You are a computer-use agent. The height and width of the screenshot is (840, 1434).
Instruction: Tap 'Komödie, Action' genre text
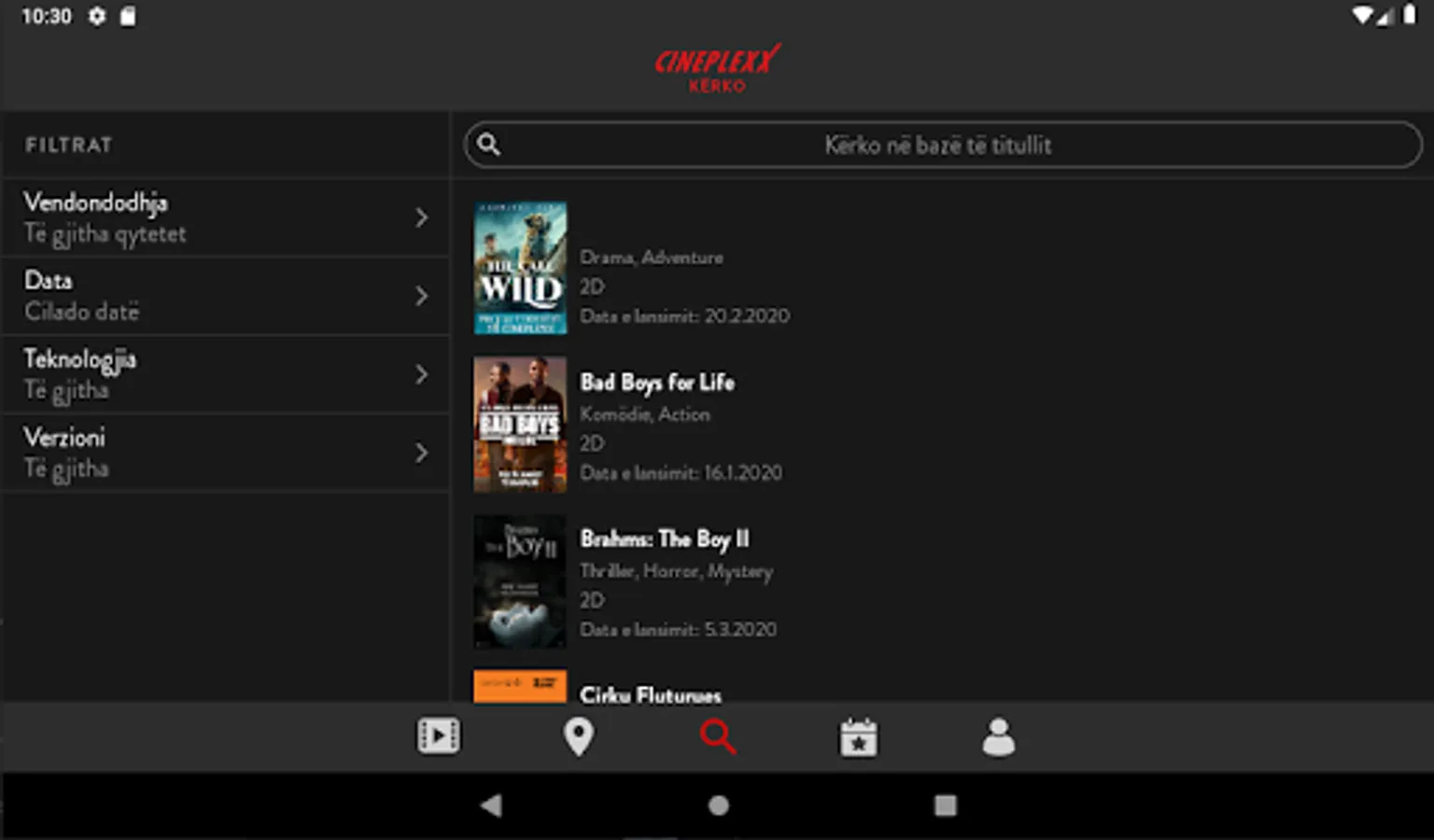point(645,413)
